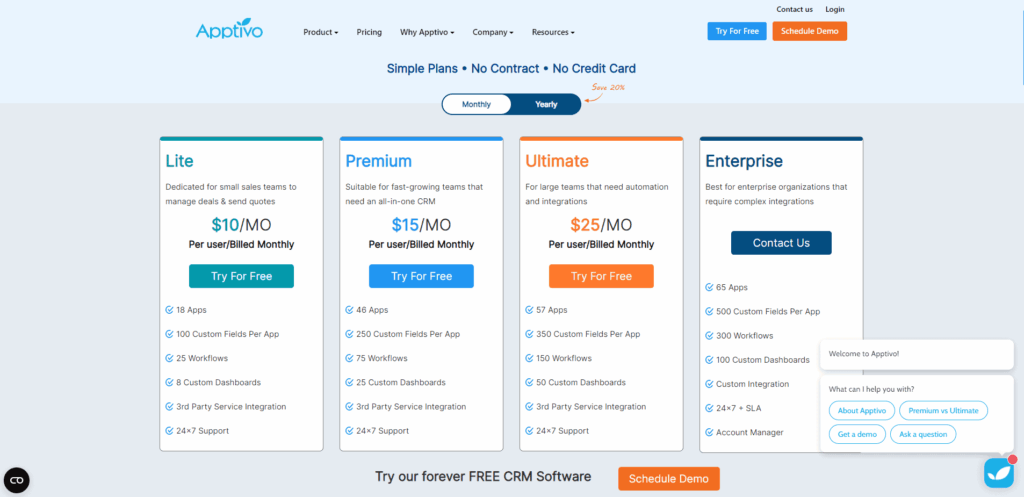The height and width of the screenshot is (497, 1024).
Task: Click Simple Plans No Contract headline
Action: click(x=511, y=69)
